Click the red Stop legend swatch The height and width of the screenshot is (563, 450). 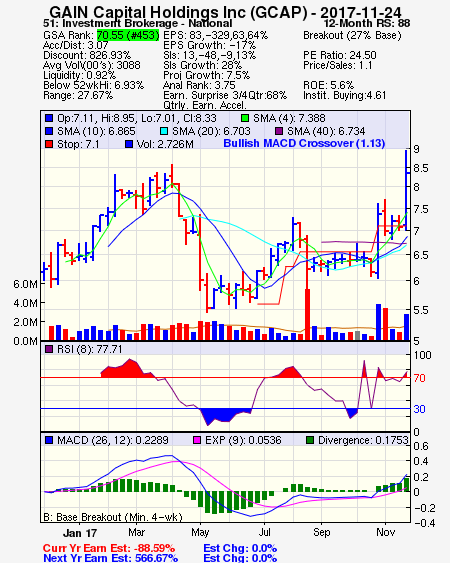click(49, 144)
